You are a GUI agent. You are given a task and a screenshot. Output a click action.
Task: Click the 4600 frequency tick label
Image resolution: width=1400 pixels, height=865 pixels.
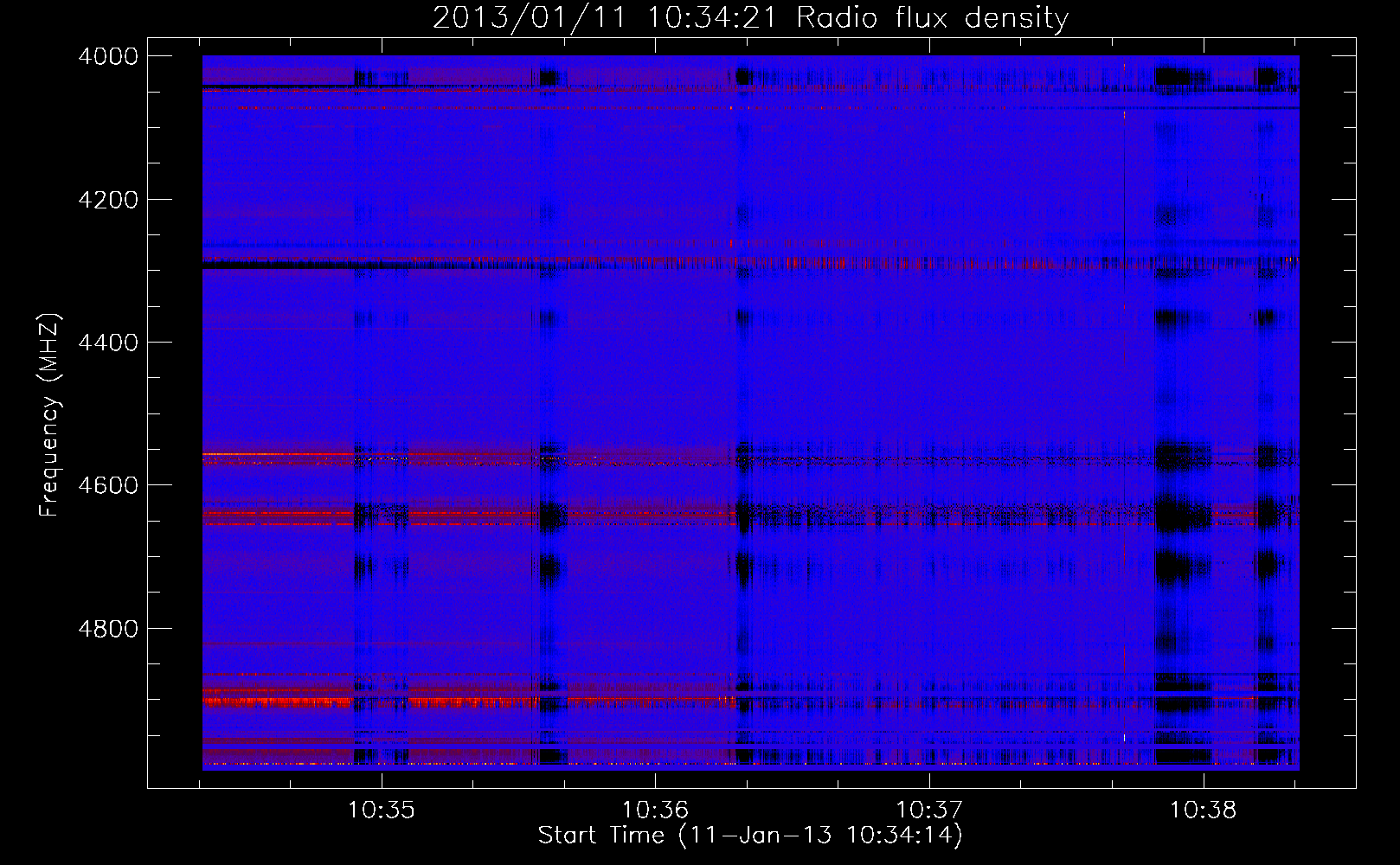tap(108, 485)
